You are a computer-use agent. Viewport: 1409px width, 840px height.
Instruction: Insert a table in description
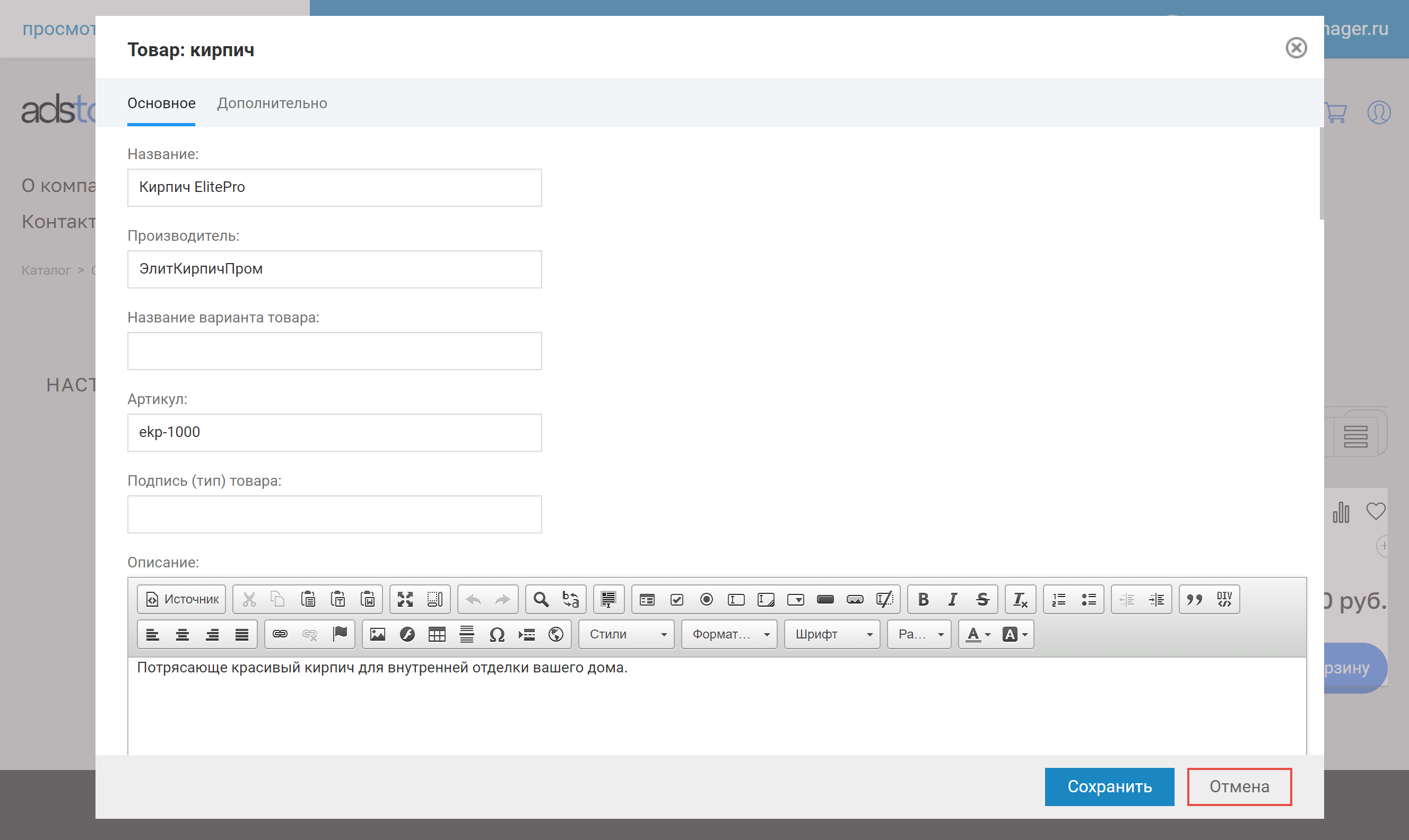437,634
